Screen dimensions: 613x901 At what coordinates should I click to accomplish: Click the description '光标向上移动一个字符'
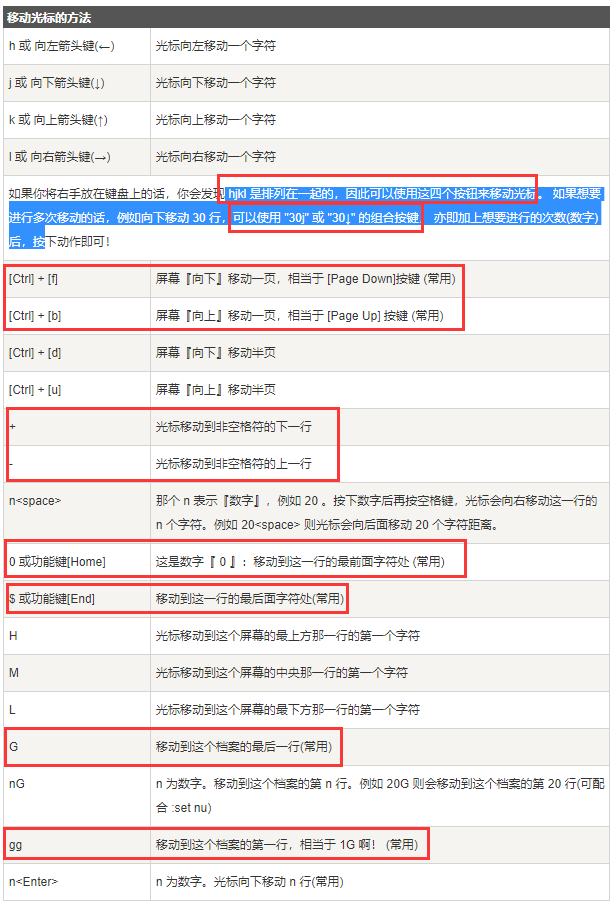click(215, 120)
